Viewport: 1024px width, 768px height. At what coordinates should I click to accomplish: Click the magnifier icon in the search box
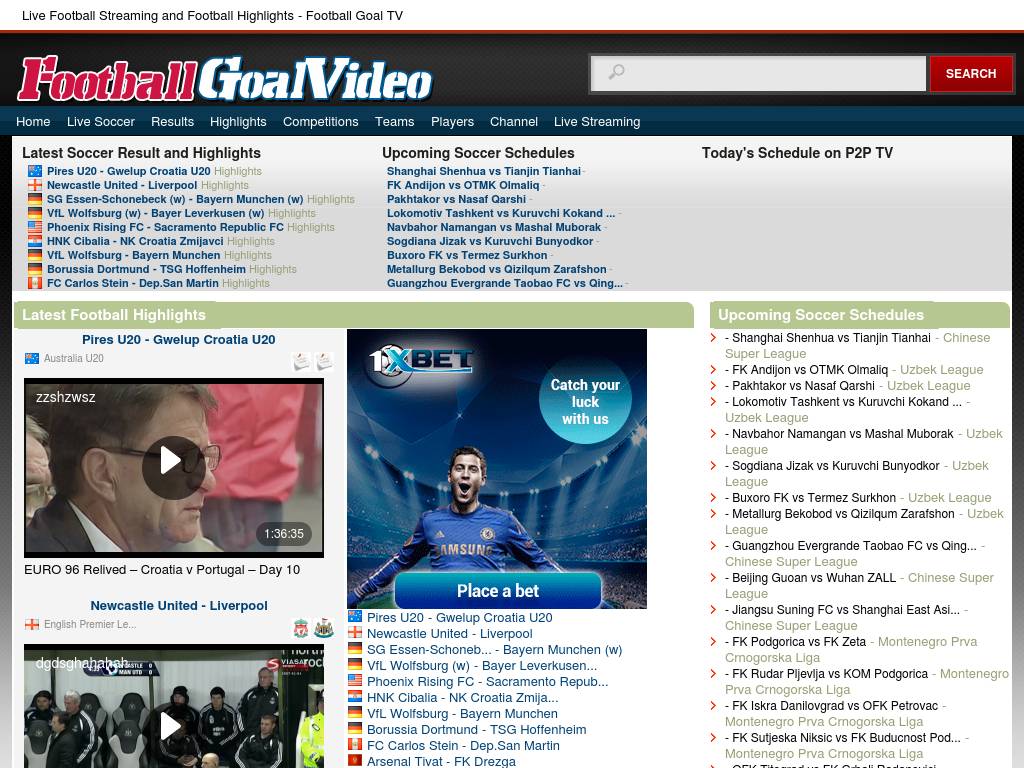616,72
